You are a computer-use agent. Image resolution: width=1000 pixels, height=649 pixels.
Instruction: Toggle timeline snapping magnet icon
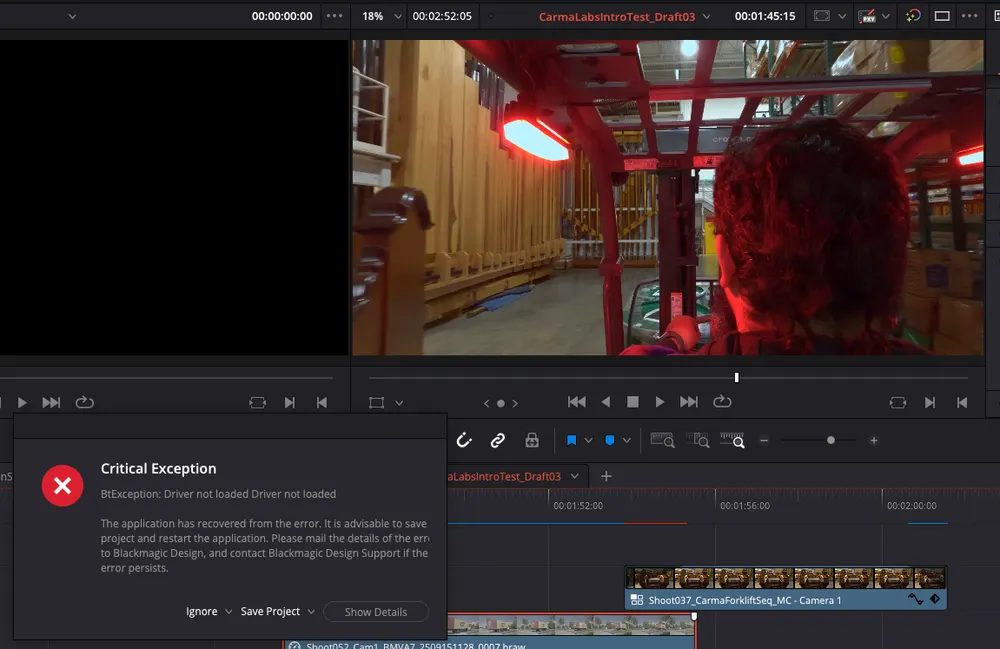pos(464,440)
